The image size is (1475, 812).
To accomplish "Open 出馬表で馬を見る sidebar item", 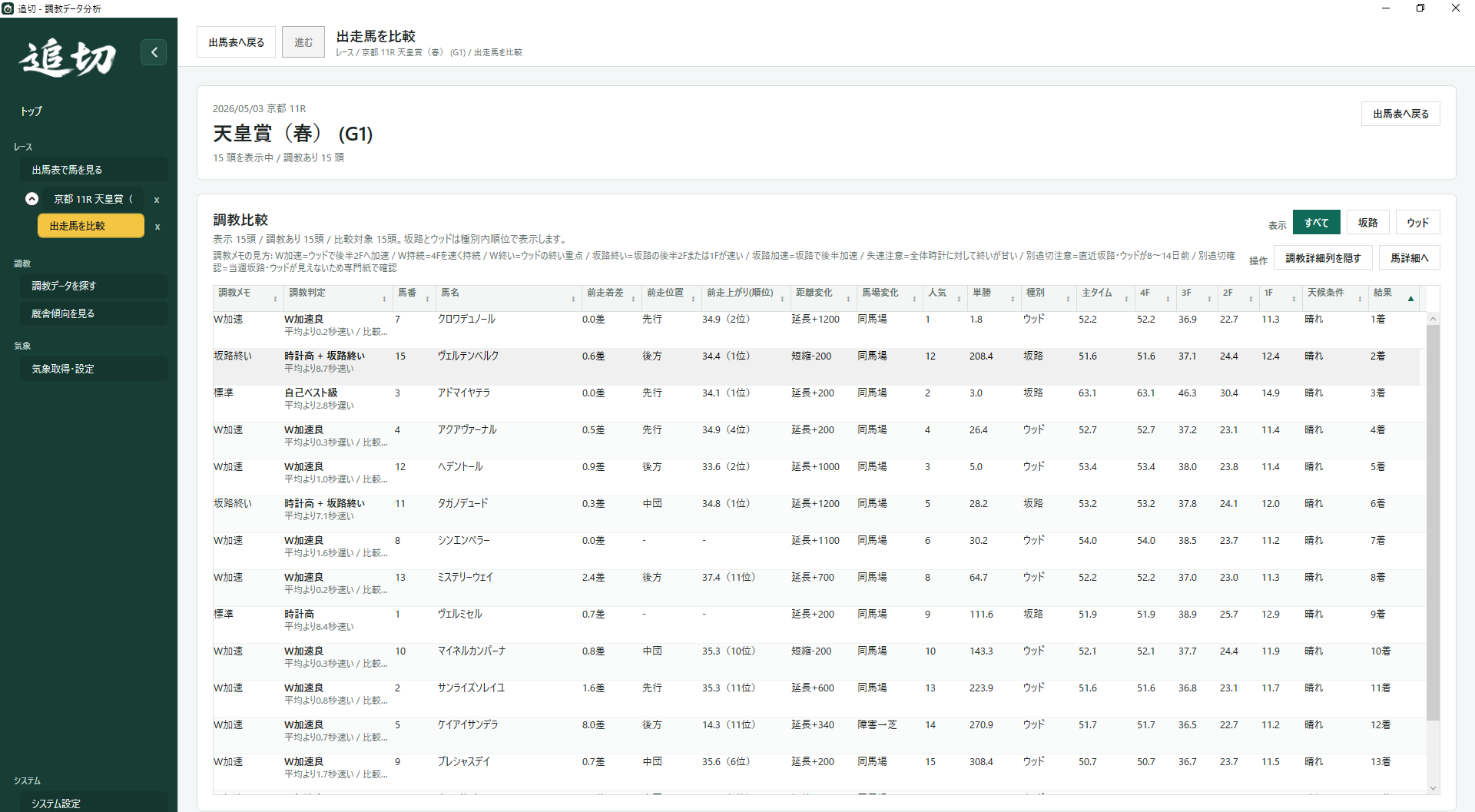I will (94, 170).
